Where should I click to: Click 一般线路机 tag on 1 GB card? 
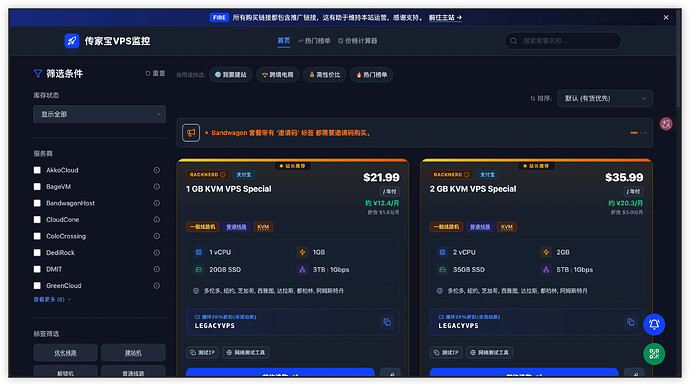(x=202, y=227)
